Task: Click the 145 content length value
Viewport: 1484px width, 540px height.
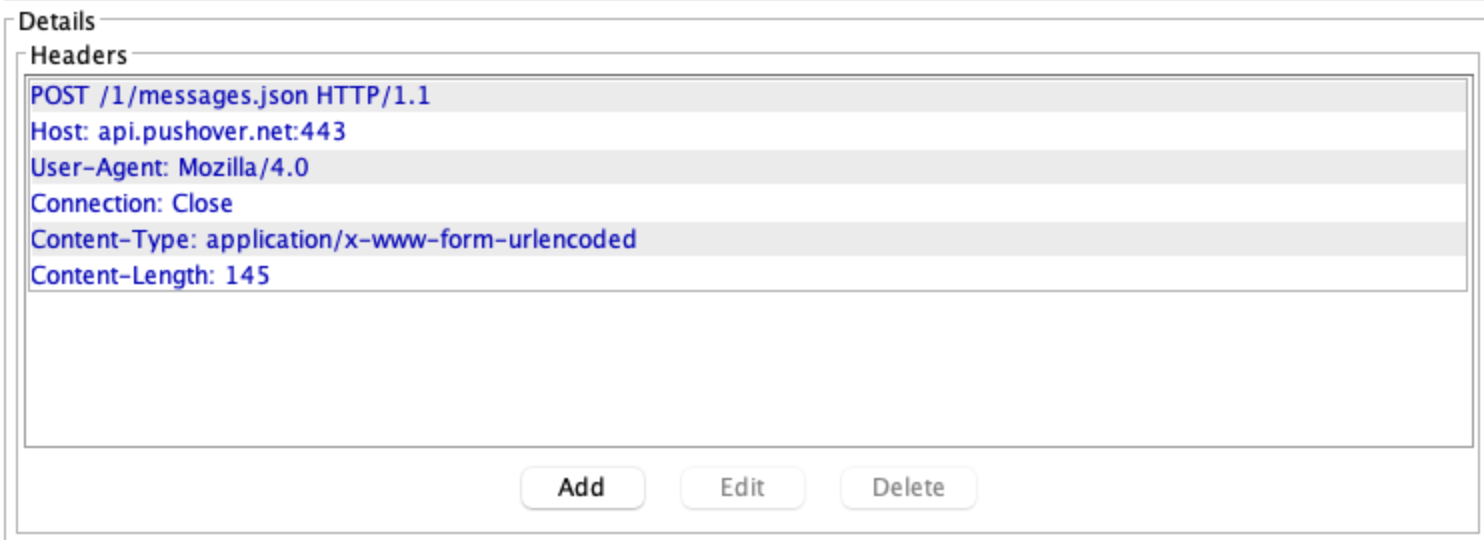Action: (x=247, y=276)
